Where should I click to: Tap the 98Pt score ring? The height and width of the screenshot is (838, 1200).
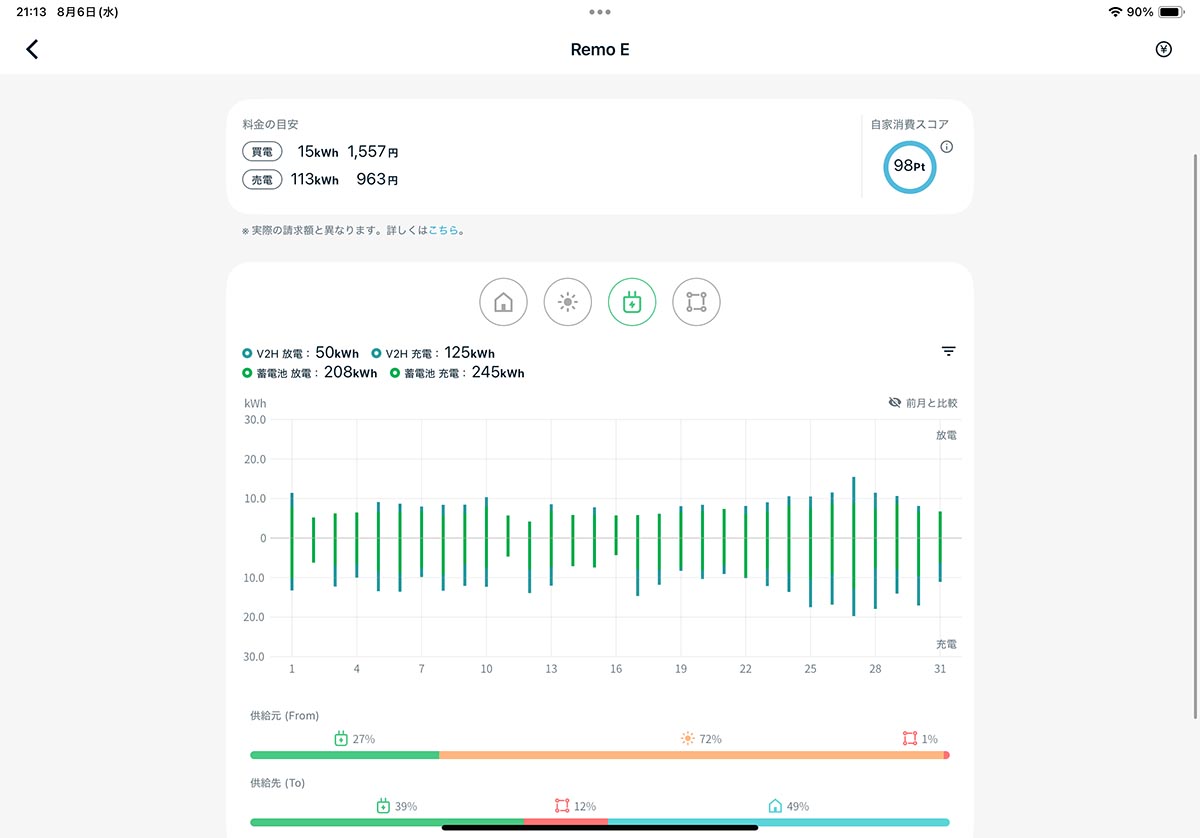[909, 166]
